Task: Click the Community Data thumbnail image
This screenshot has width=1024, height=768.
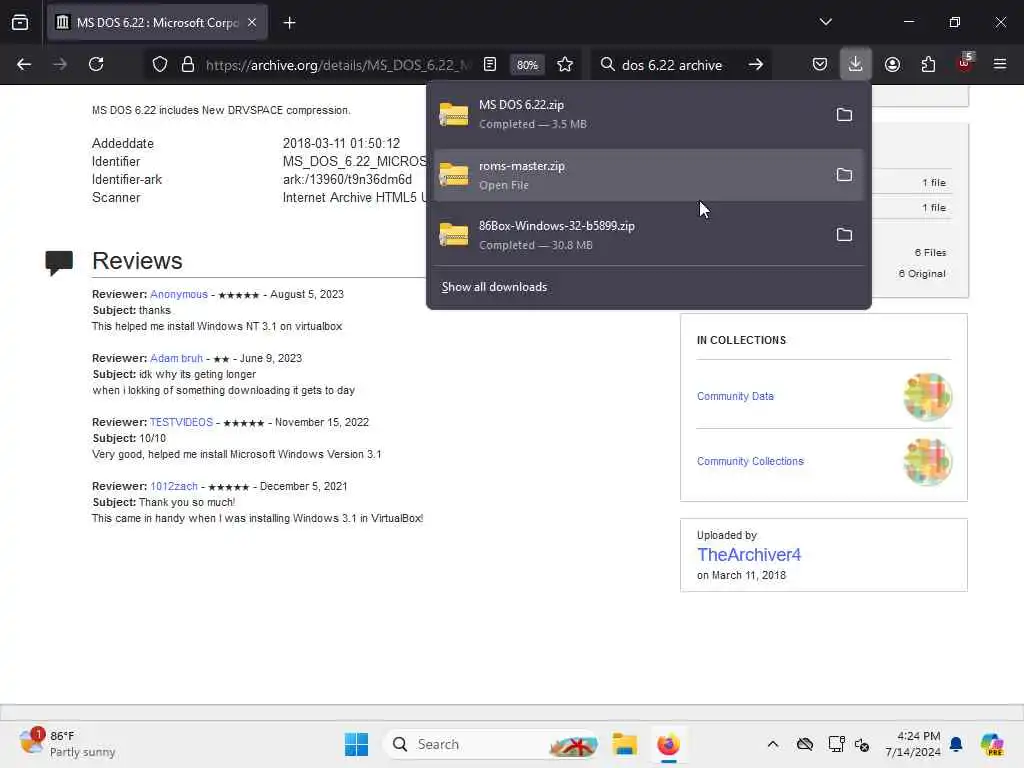Action: (x=927, y=396)
